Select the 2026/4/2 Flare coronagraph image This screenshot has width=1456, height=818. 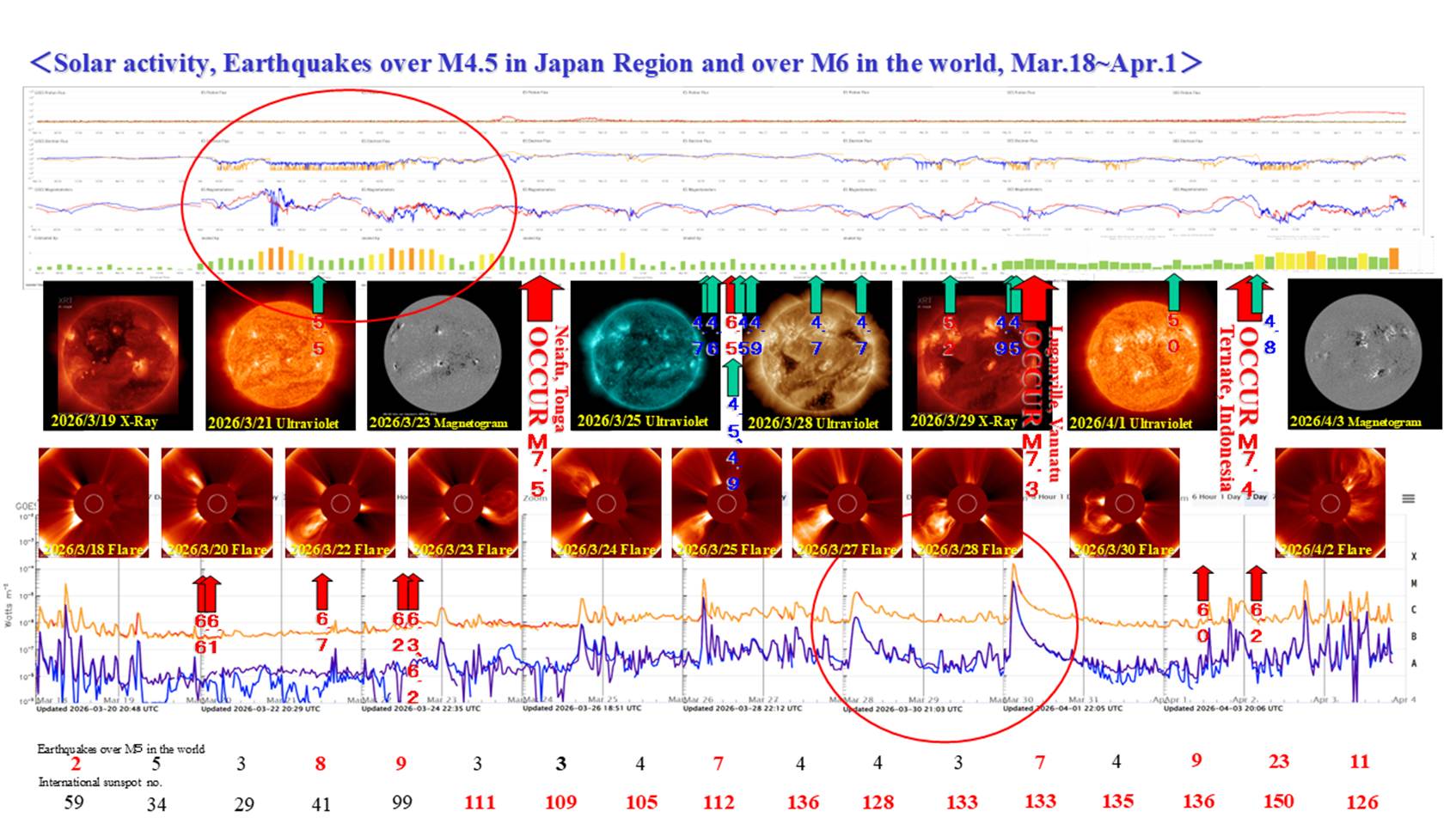pyautogui.click(x=1330, y=503)
